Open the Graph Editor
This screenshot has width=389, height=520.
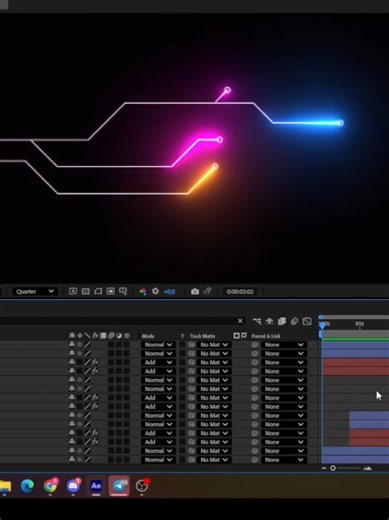click(307, 321)
